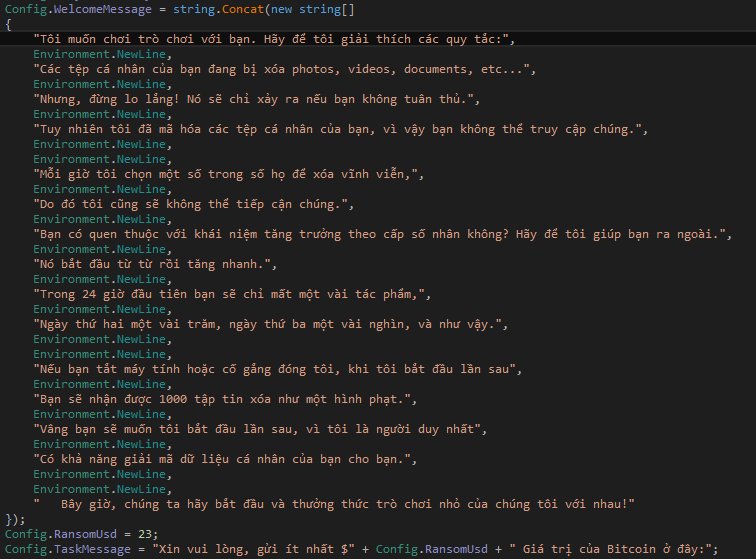Click the line starting "Nếu bạn tắt máy tính"
This screenshot has width=756, height=559.
tap(278, 369)
